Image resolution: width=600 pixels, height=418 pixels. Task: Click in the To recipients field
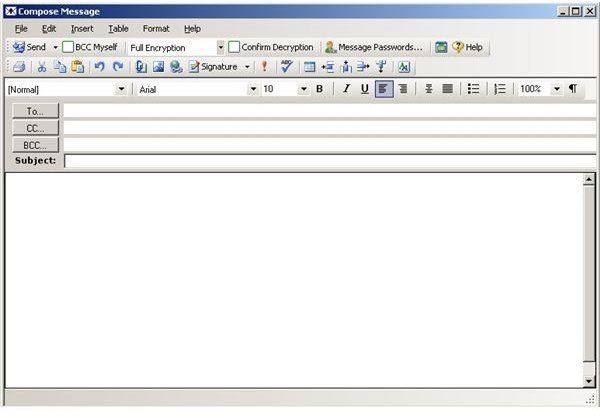330,111
